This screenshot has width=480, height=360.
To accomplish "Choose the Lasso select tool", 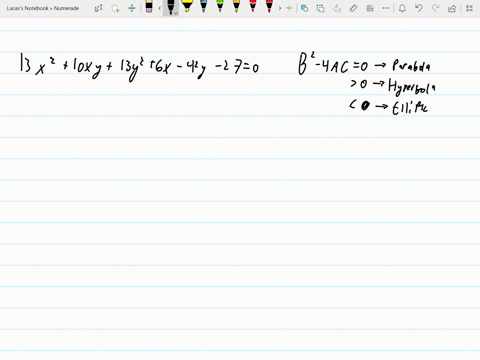I will (x=115, y=8).
